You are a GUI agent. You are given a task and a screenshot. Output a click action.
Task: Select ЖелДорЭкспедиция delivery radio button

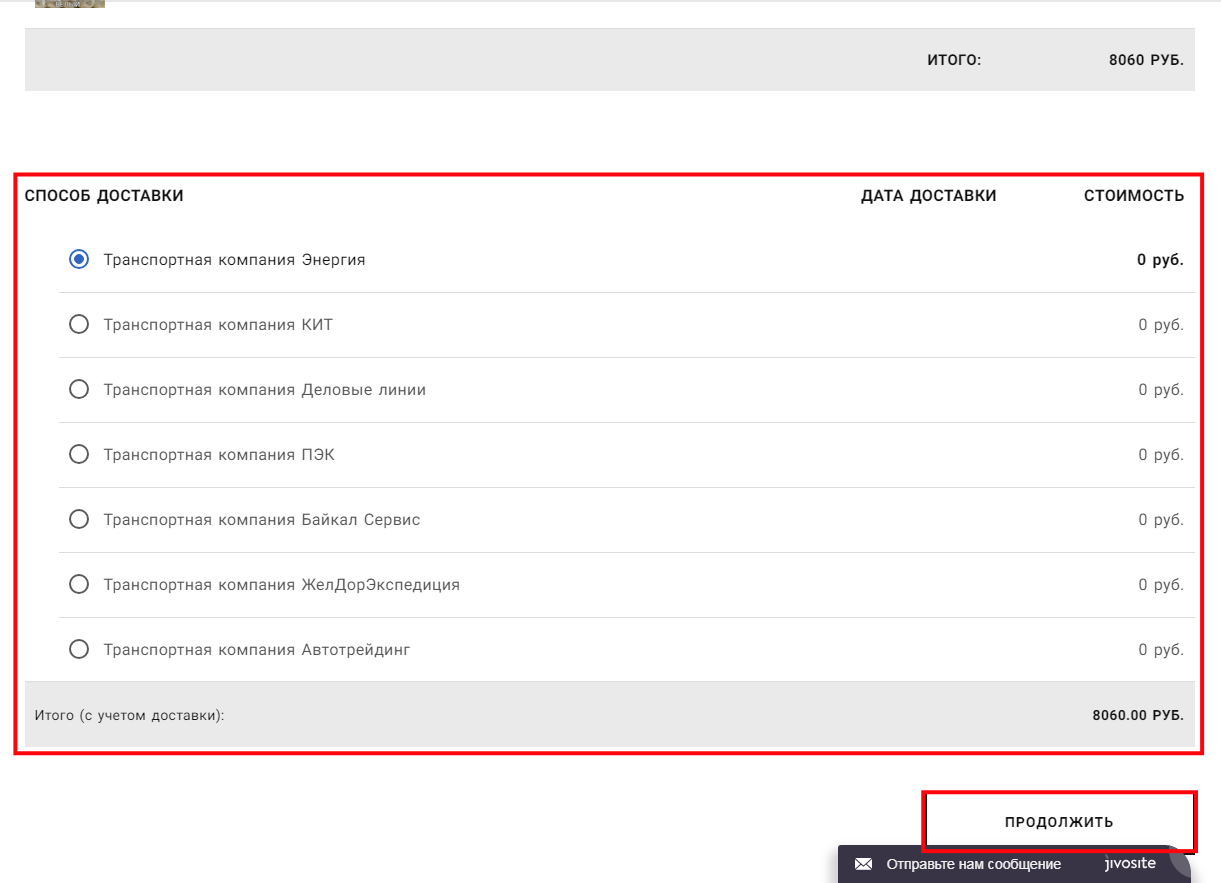(79, 585)
